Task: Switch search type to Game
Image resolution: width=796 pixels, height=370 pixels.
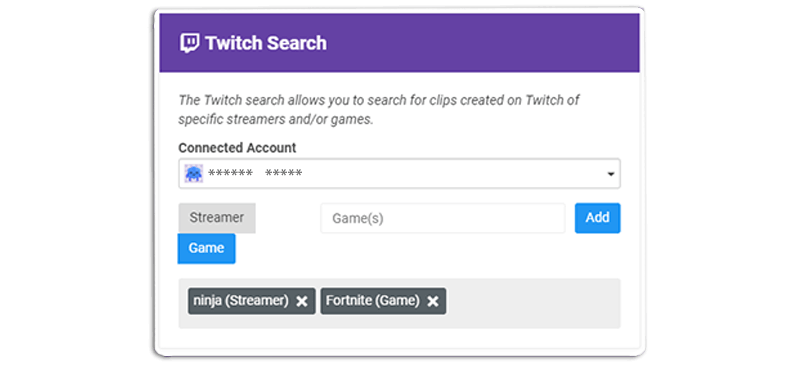Action: click(206, 248)
